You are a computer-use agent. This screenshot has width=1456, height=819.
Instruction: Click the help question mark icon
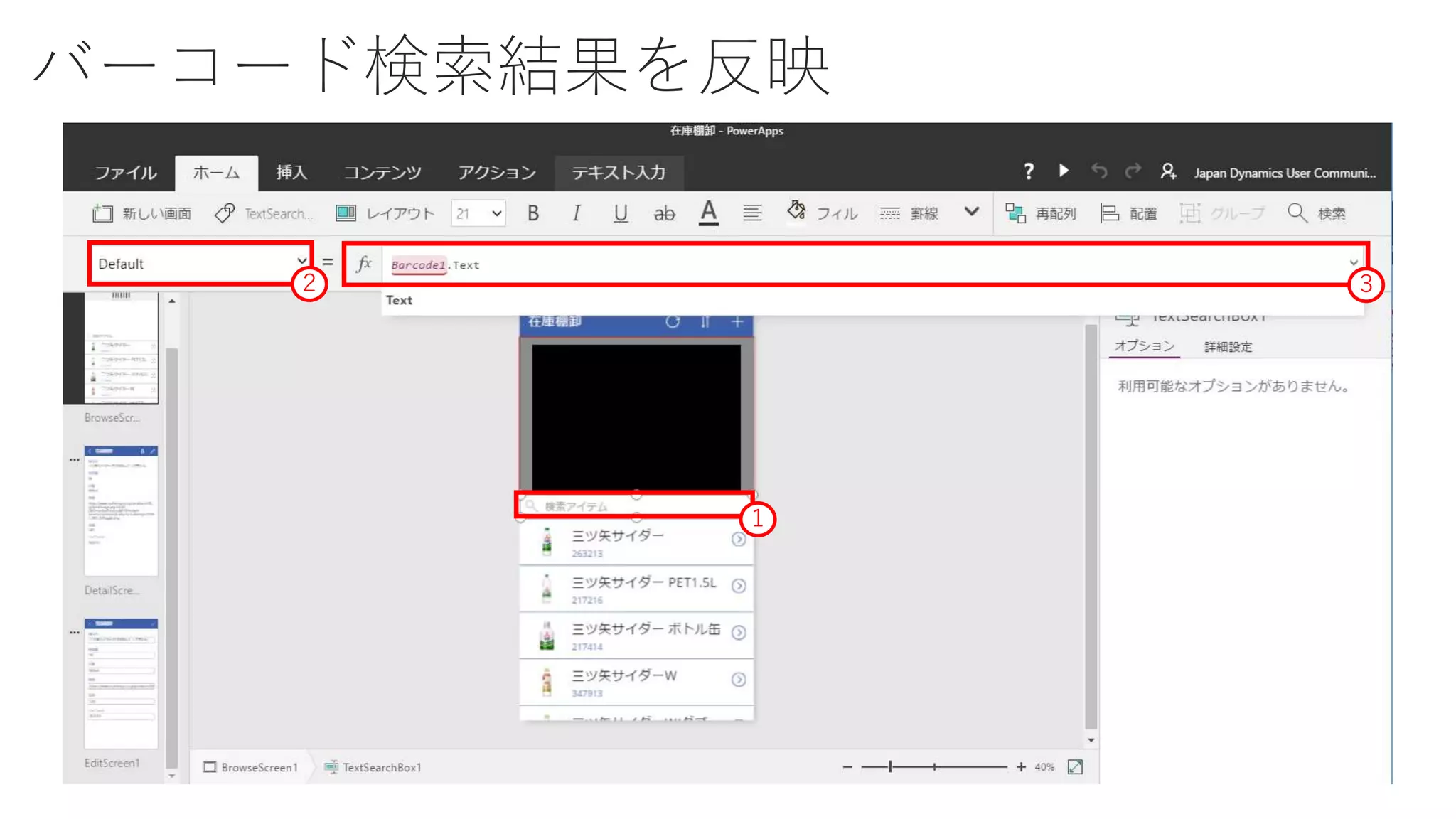click(x=1028, y=171)
